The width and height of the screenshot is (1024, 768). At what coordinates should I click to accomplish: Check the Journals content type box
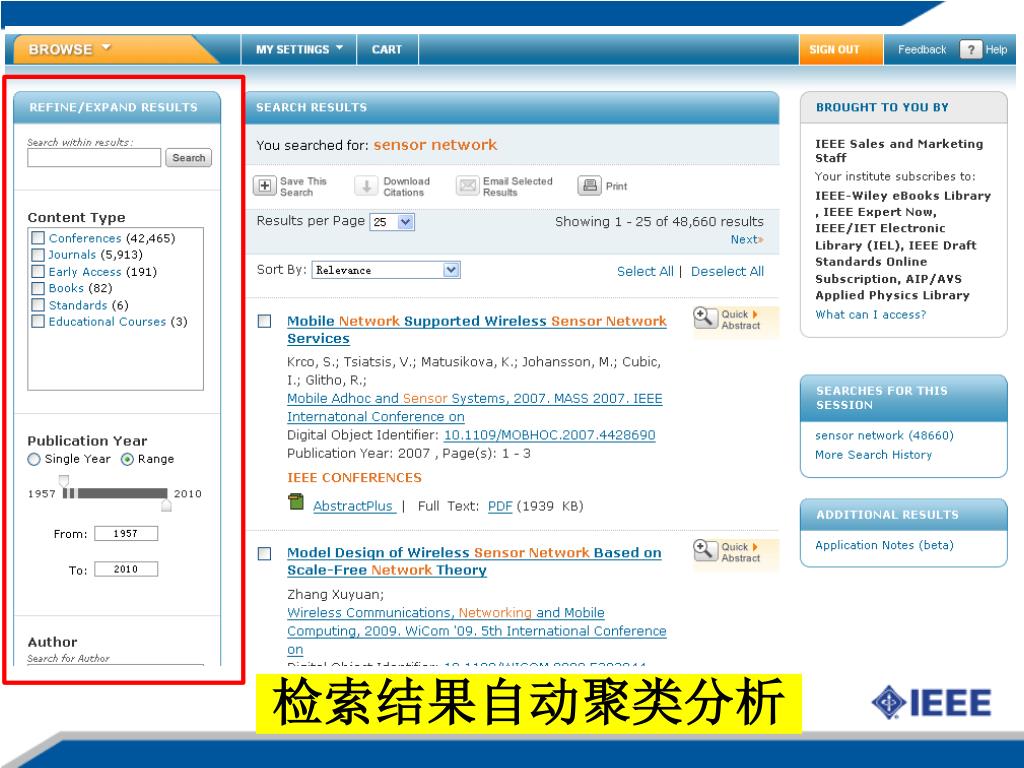(x=39, y=255)
